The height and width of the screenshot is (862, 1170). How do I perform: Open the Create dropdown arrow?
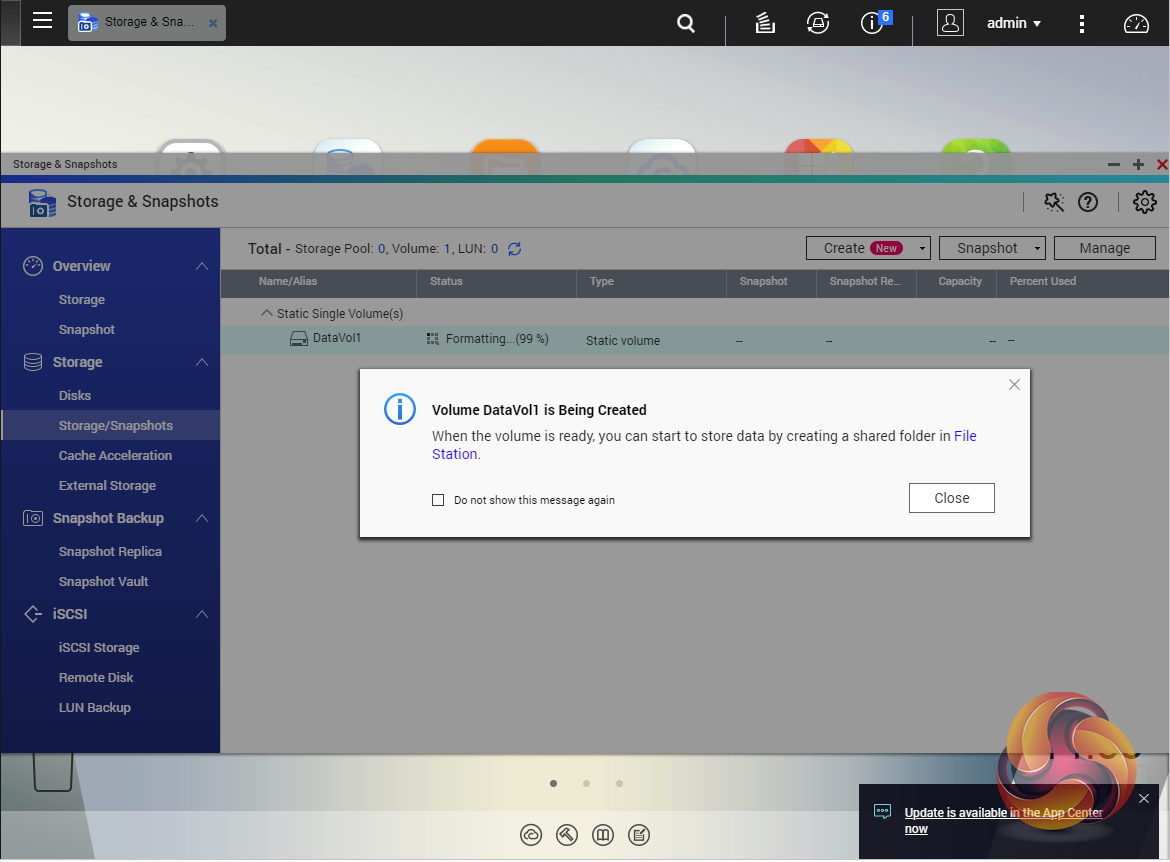pyautogui.click(x=922, y=249)
